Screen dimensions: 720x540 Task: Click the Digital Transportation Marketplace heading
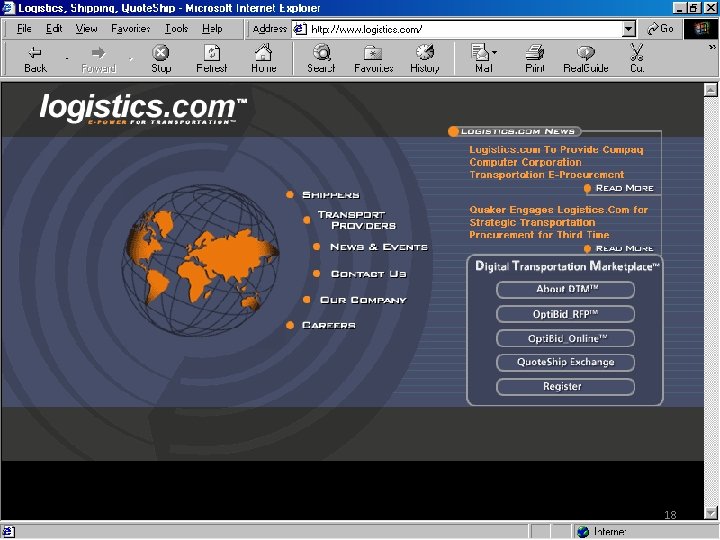point(567,266)
